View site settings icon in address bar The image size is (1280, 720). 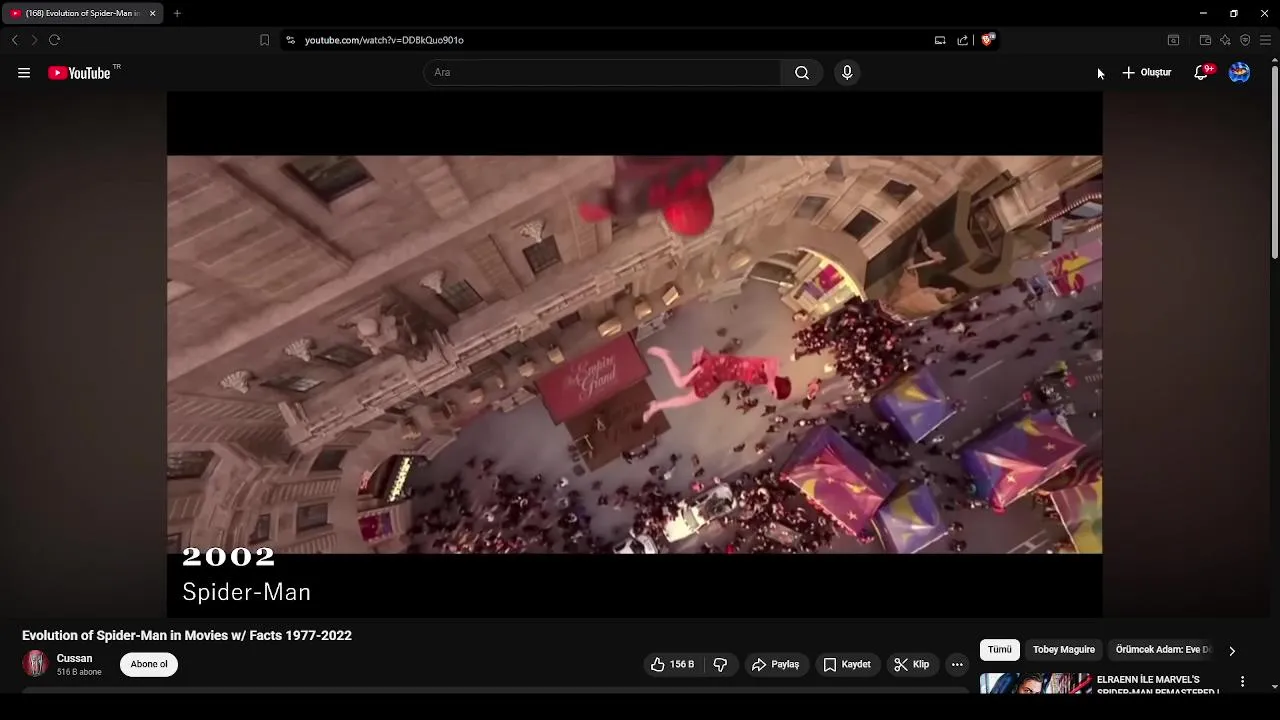[290, 40]
